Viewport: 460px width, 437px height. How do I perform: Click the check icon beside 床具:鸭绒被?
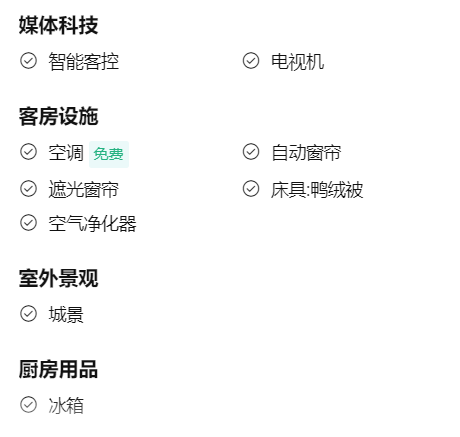click(x=251, y=189)
